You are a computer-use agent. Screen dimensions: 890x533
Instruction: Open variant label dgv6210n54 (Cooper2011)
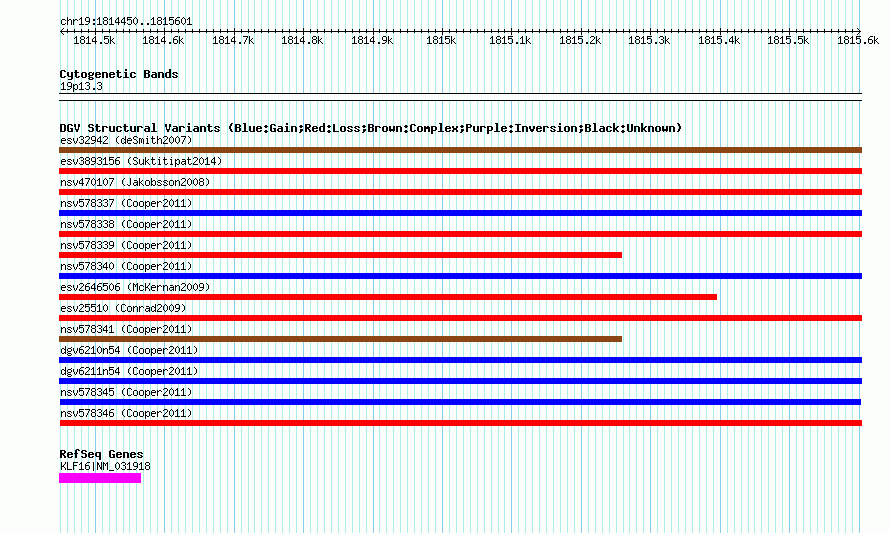(x=129, y=350)
